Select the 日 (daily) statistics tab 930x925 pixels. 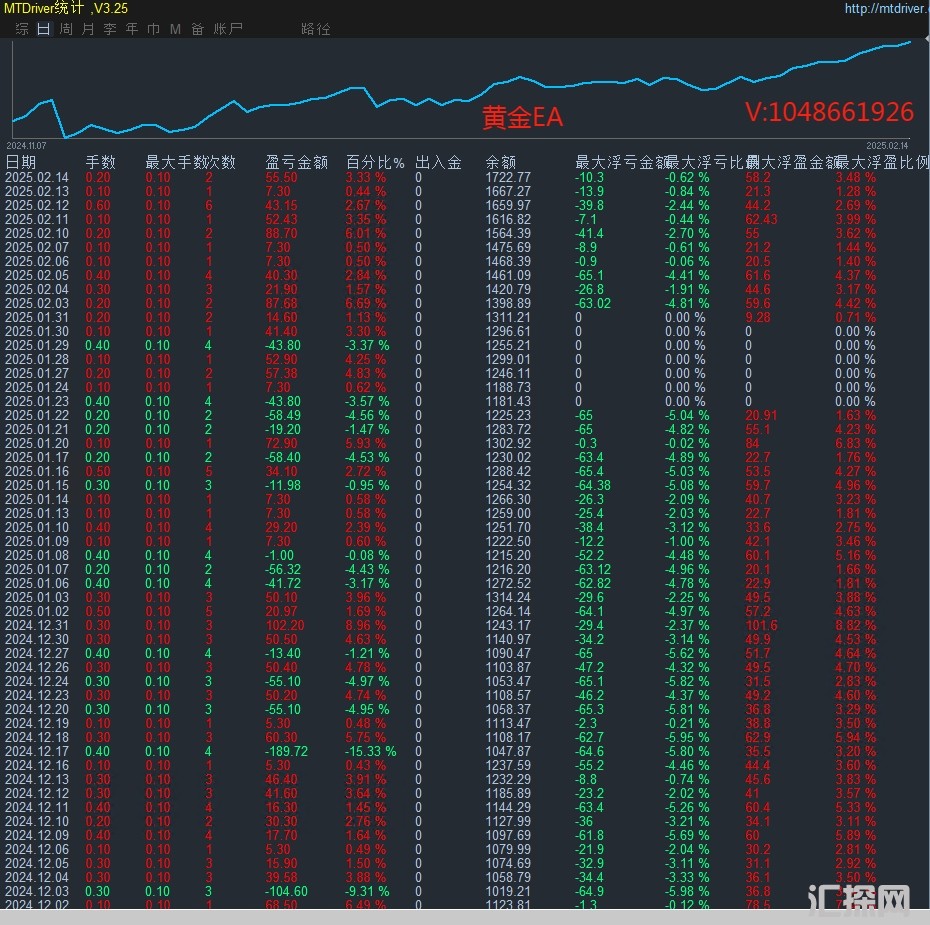(44, 29)
